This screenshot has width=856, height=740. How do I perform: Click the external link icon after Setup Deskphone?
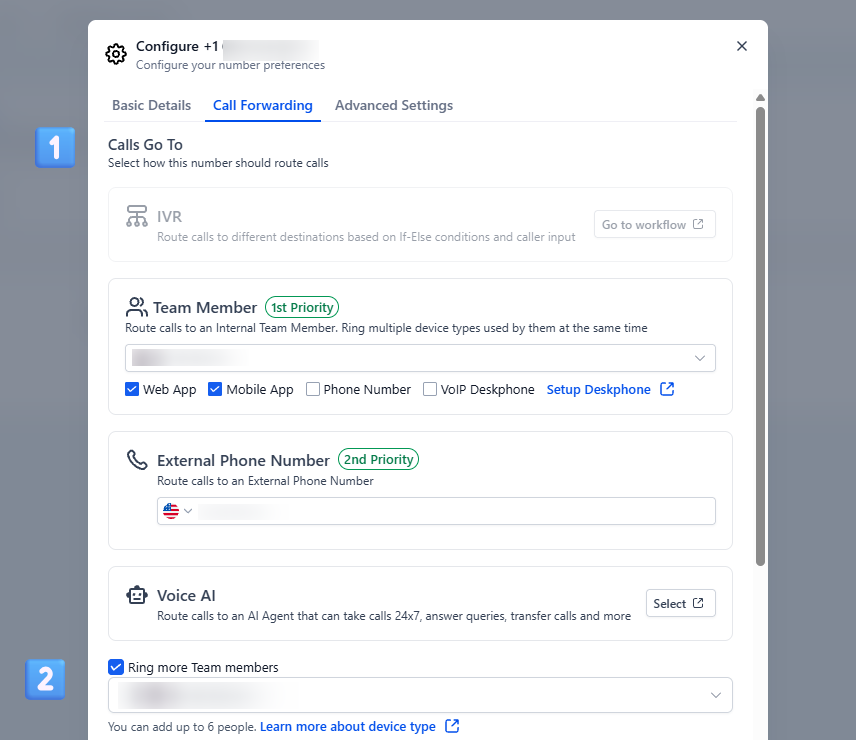click(667, 389)
